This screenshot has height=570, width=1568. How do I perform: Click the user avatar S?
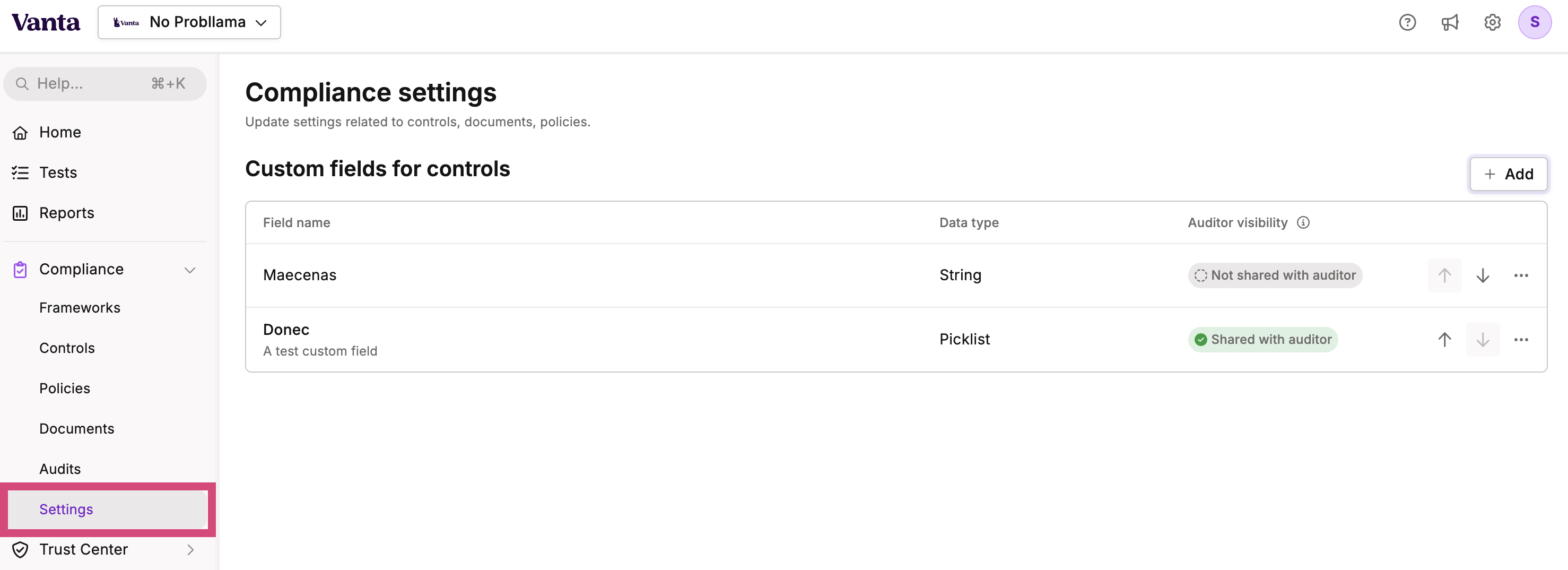coord(1534,22)
